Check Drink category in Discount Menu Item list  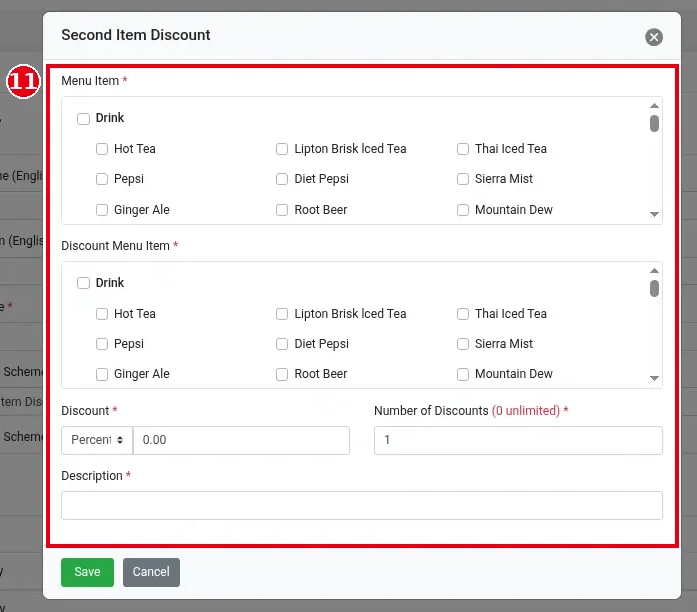click(83, 283)
